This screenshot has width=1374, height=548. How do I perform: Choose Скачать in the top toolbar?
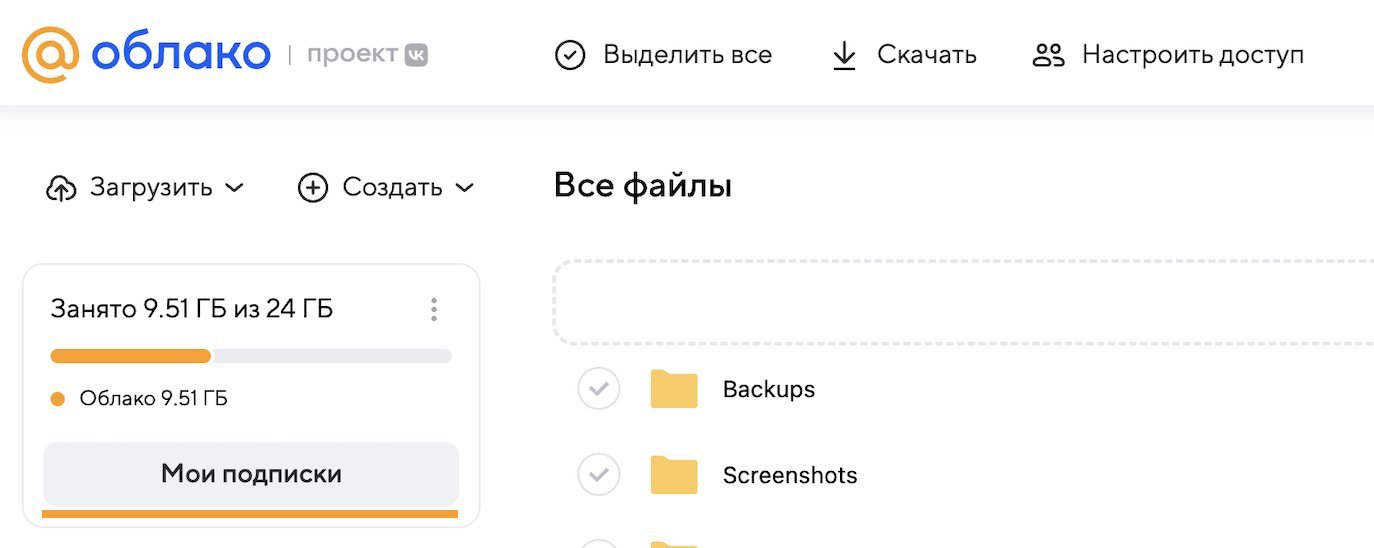(x=926, y=55)
